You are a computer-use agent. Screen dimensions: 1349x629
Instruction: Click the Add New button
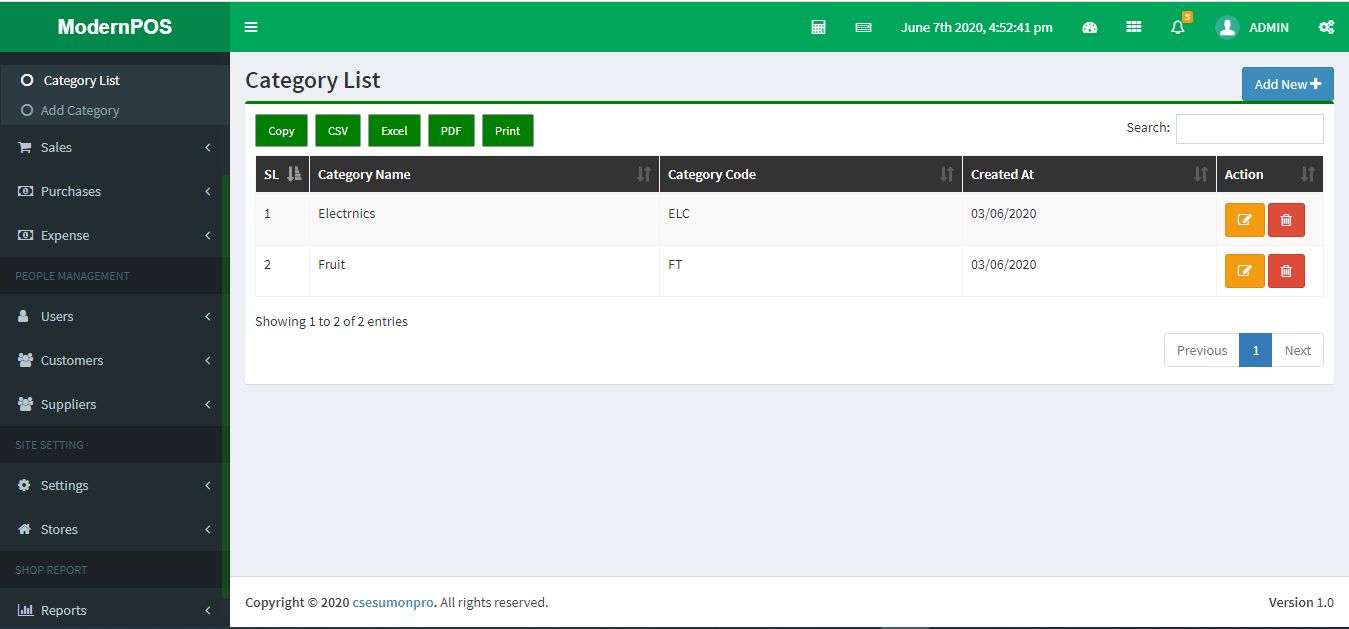coord(1288,84)
